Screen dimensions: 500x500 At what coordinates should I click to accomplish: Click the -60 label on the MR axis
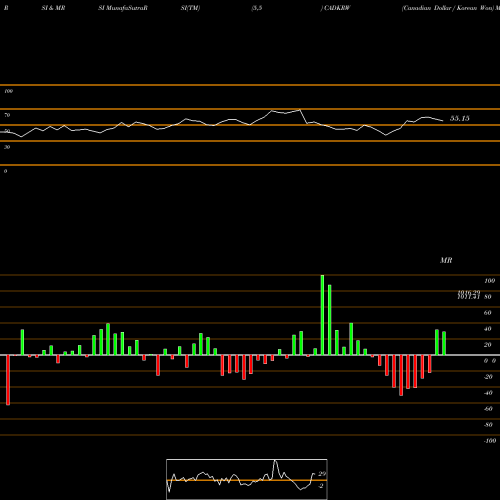pos(488,409)
